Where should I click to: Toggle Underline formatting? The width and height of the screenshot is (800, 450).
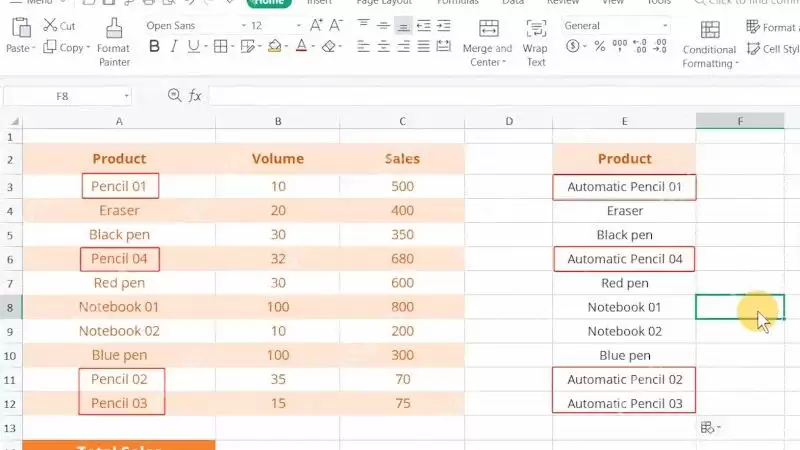pos(193,47)
